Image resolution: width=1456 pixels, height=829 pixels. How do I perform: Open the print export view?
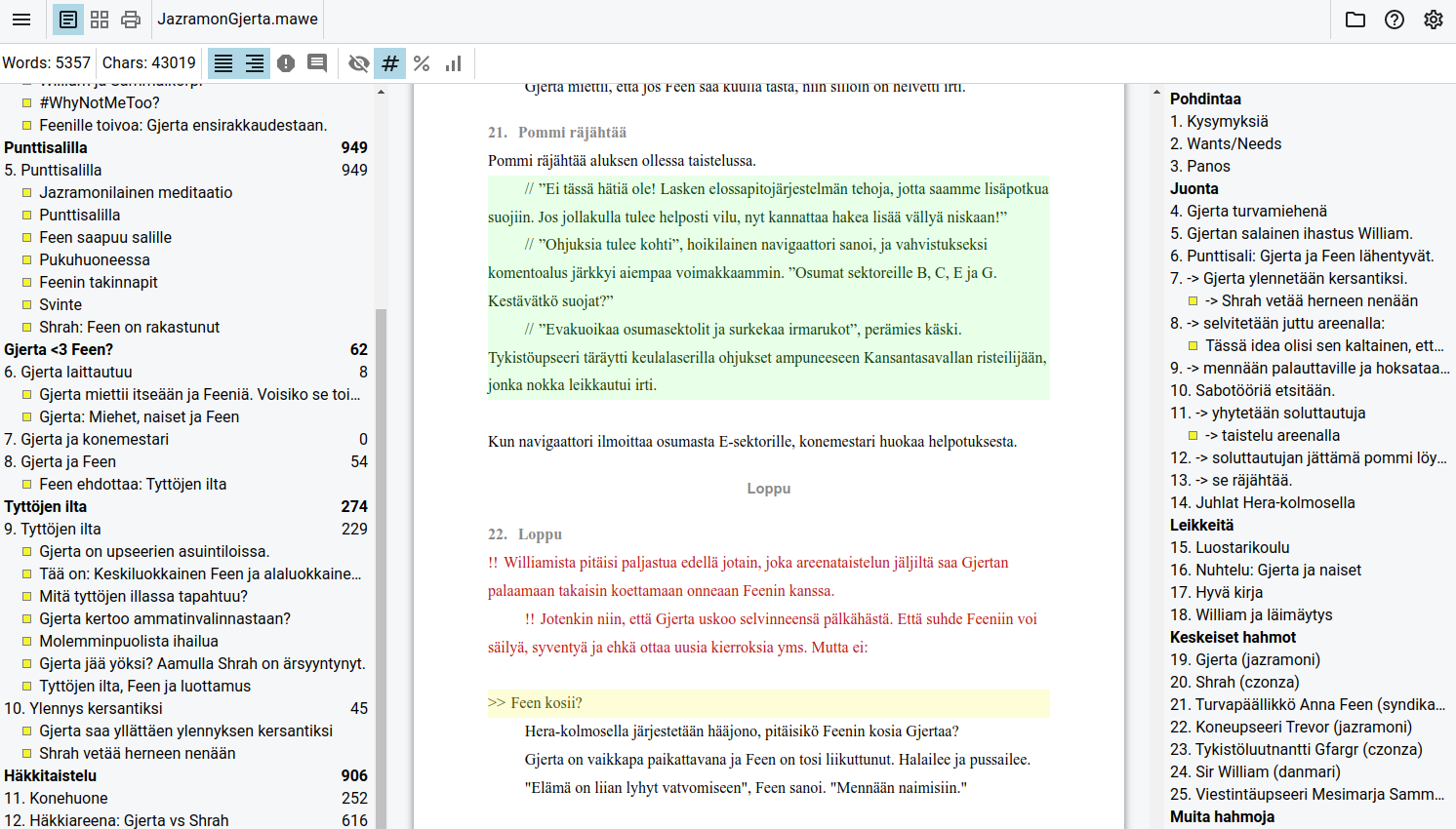pos(131,20)
